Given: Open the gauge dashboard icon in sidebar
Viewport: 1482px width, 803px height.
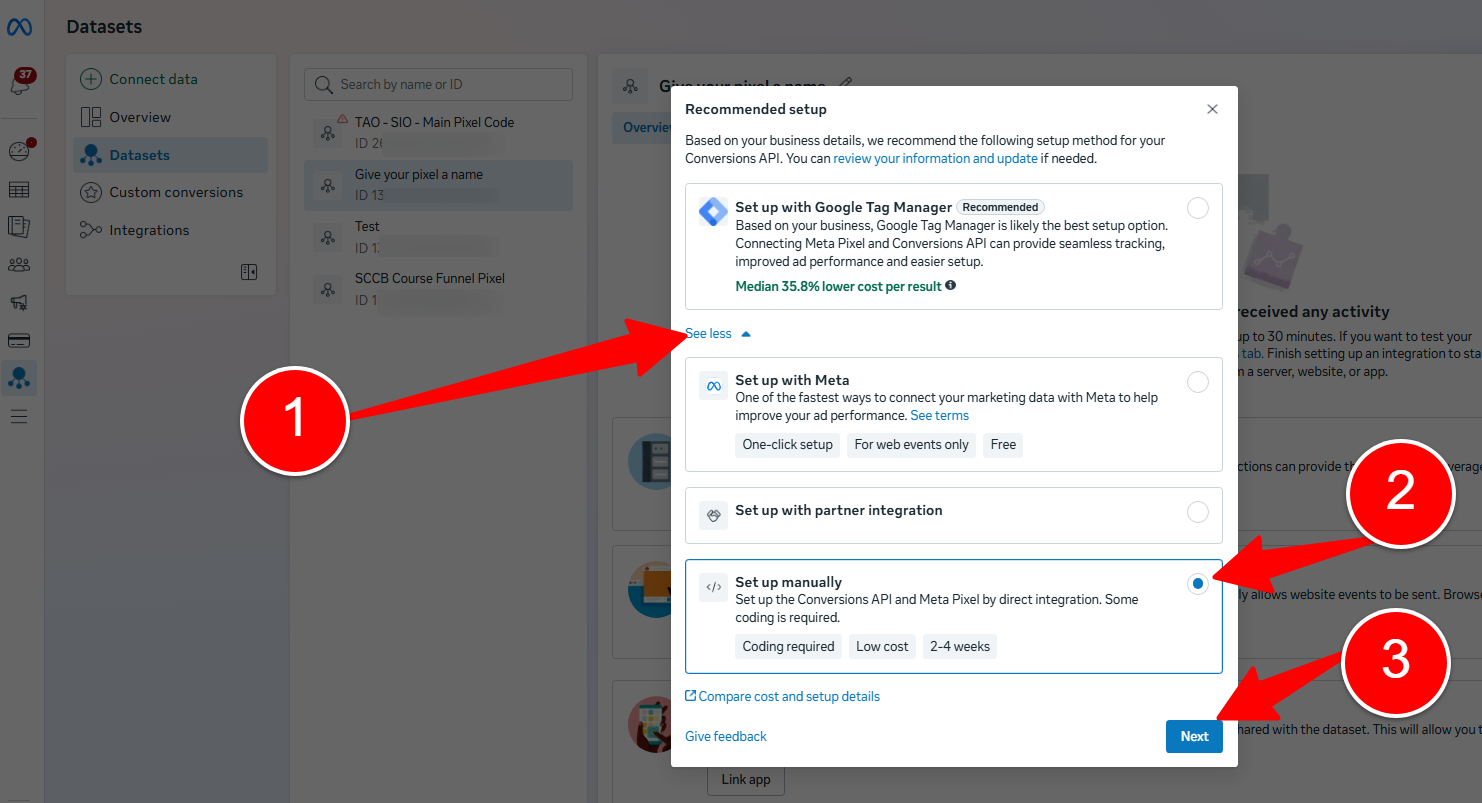Looking at the screenshot, I should (19, 151).
